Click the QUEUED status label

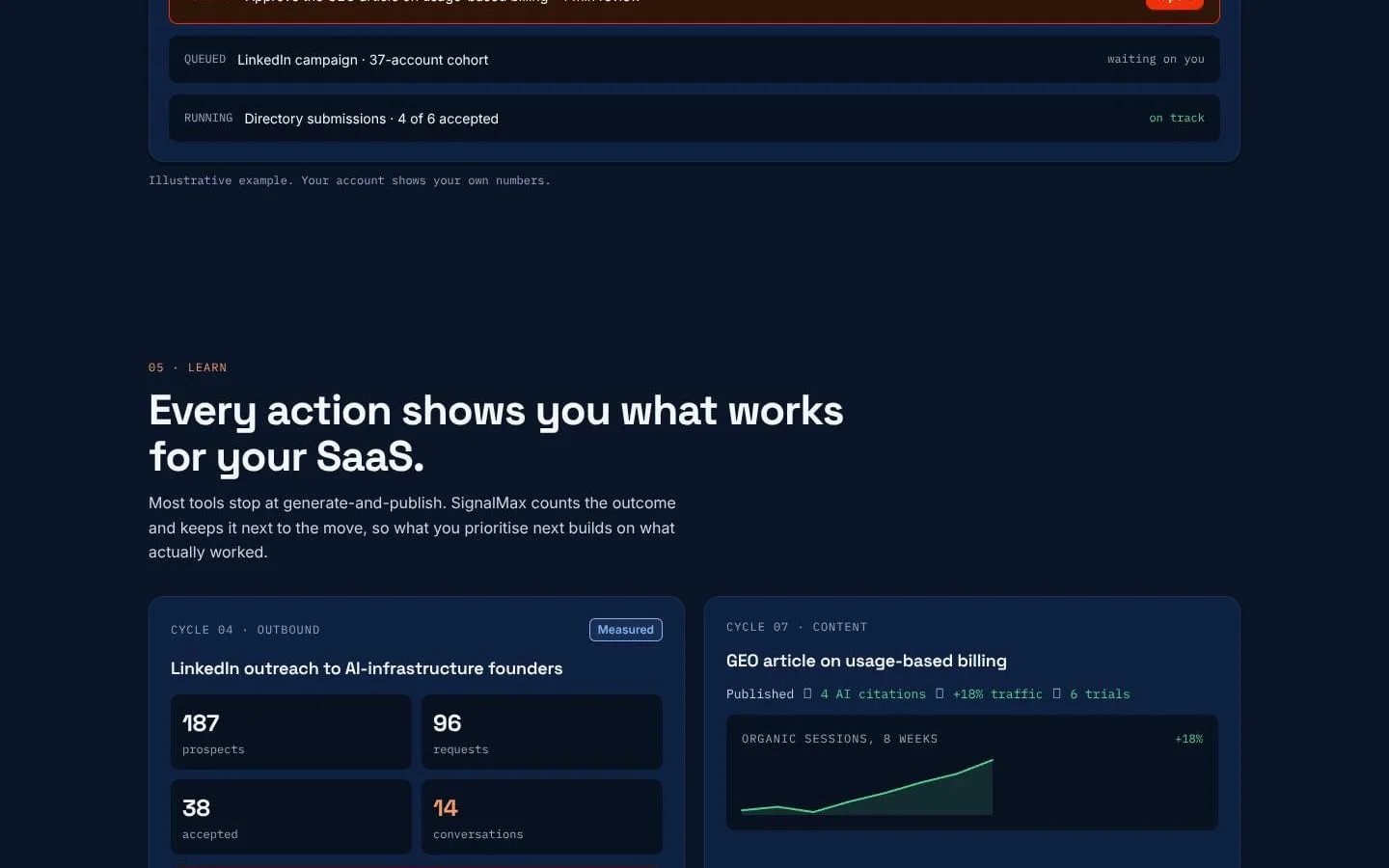click(204, 60)
